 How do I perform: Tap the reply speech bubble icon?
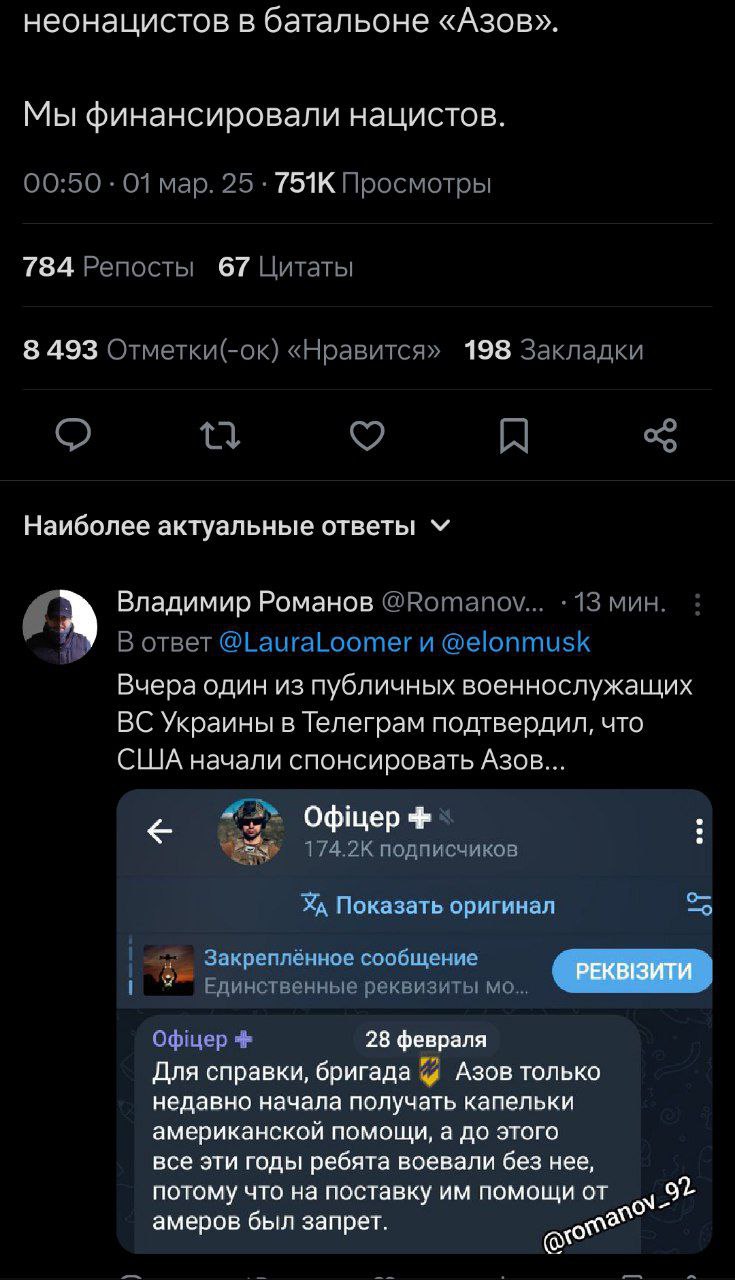pos(73,436)
